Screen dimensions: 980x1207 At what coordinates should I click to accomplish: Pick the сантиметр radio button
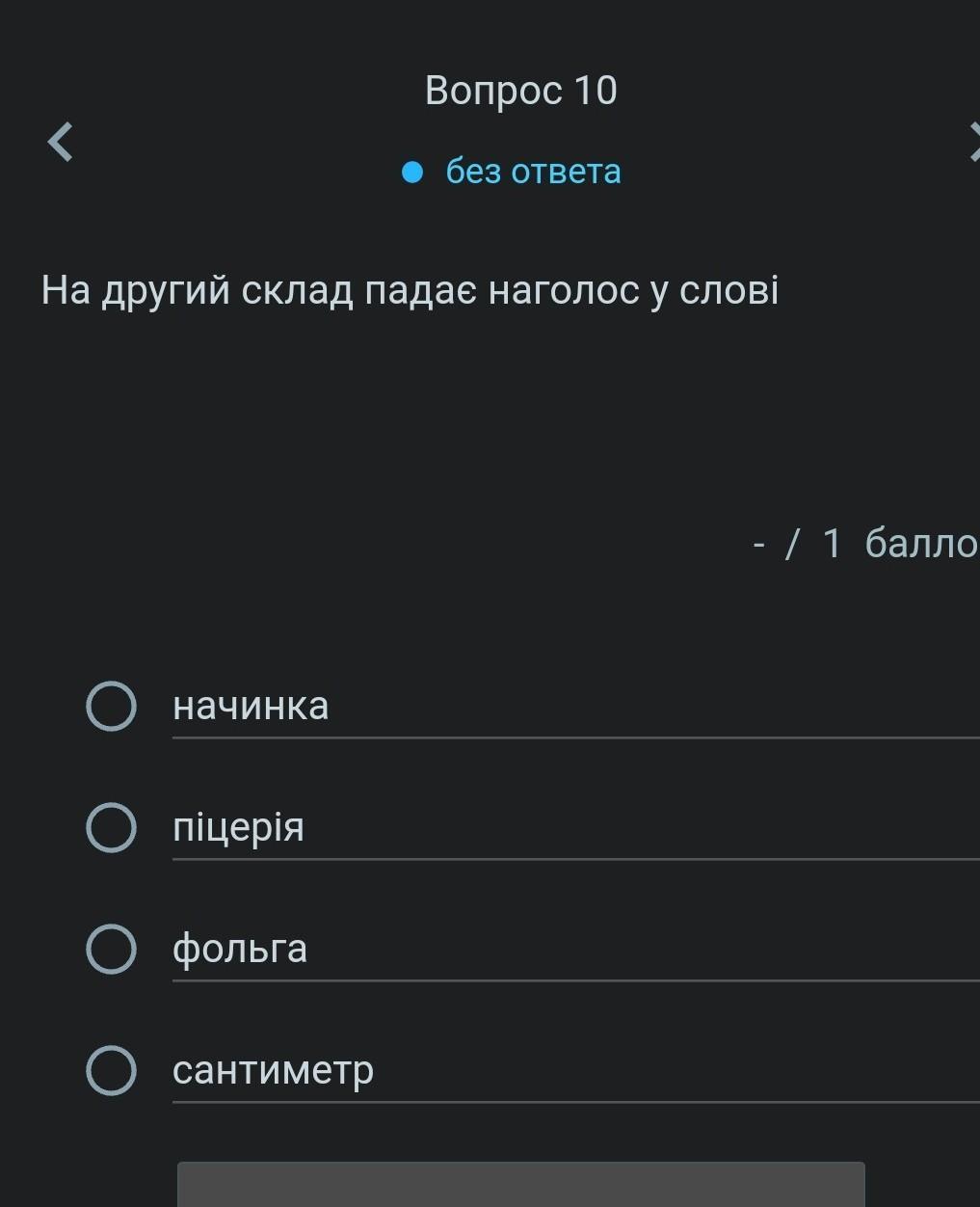[x=111, y=1070]
